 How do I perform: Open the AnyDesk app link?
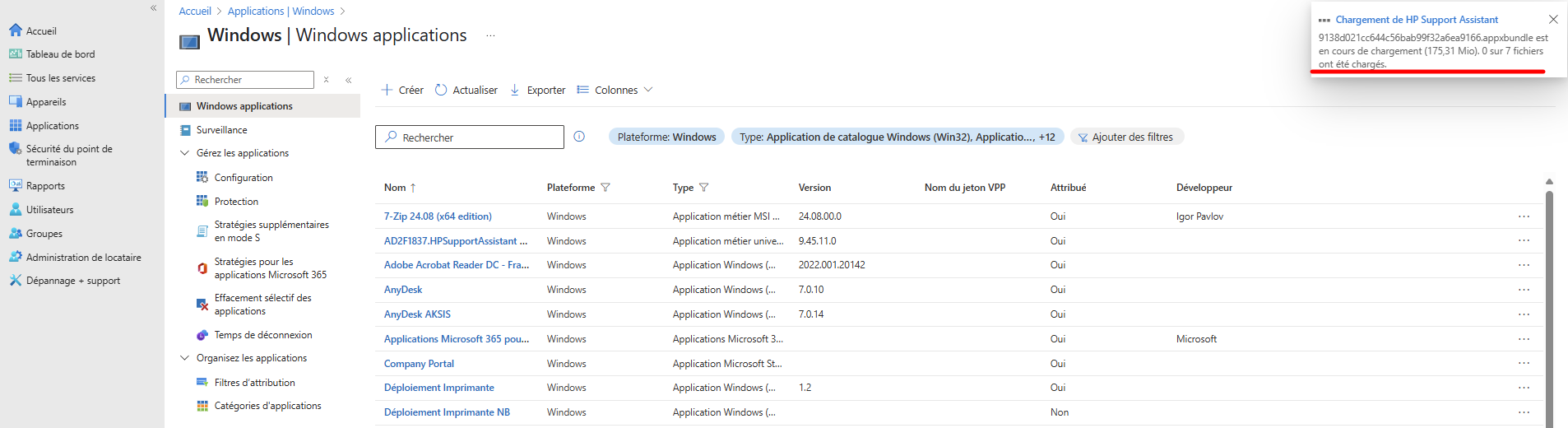tap(403, 290)
